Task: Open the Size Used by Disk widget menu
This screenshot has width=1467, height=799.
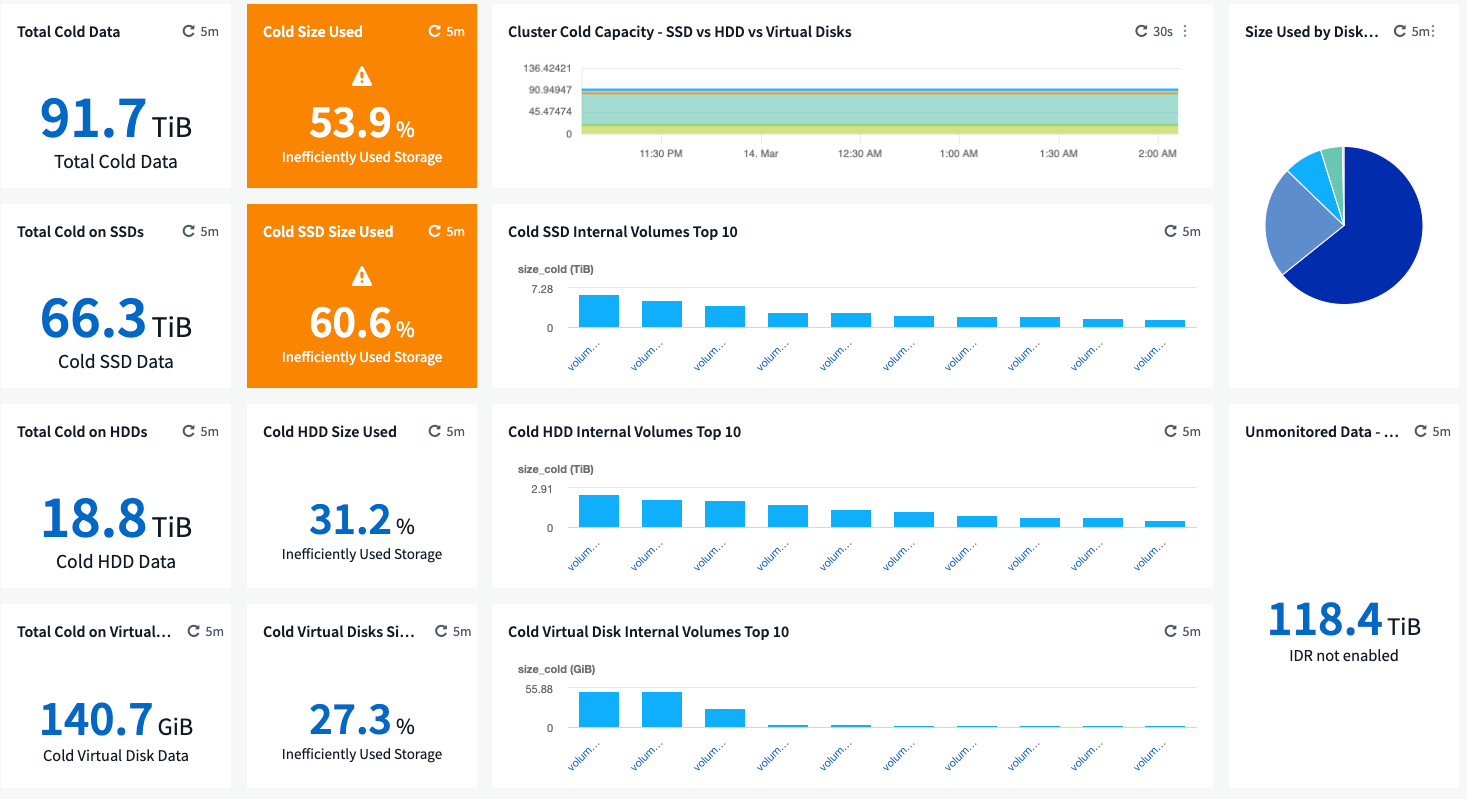Action: 1433,32
